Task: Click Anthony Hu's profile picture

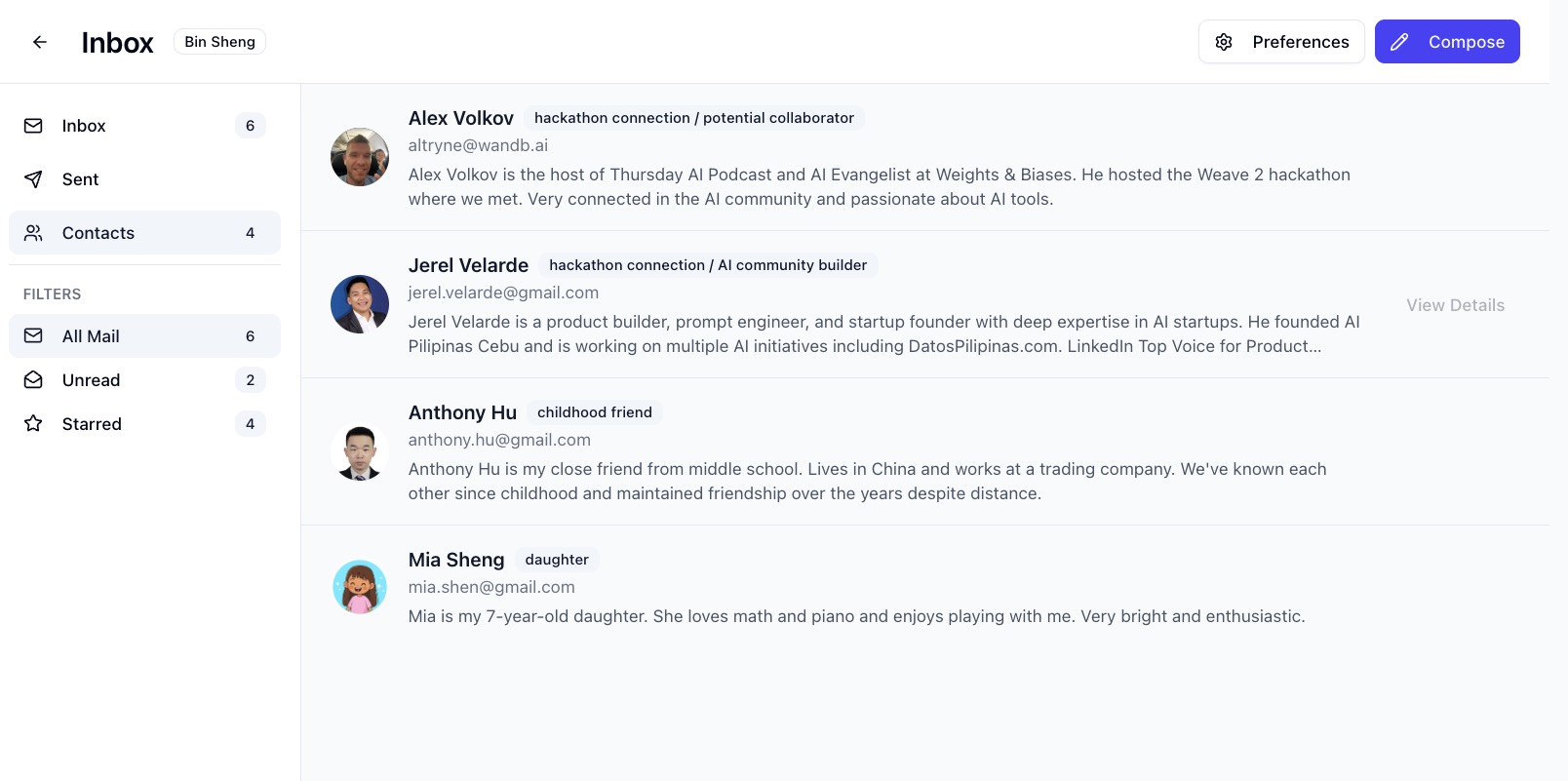Action: [x=360, y=451]
